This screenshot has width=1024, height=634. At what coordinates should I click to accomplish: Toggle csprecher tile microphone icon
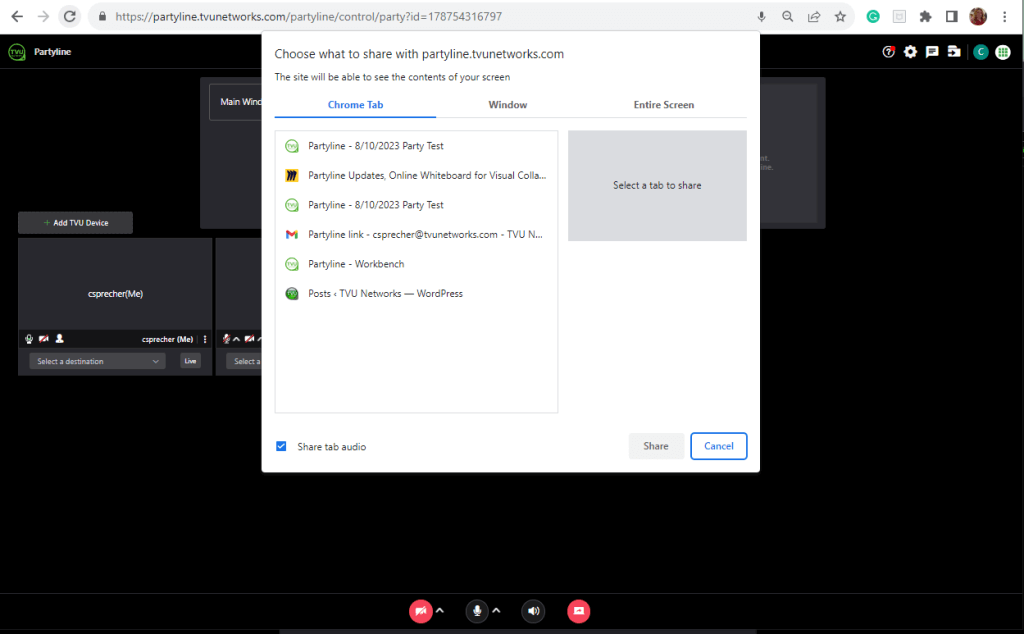tap(29, 339)
